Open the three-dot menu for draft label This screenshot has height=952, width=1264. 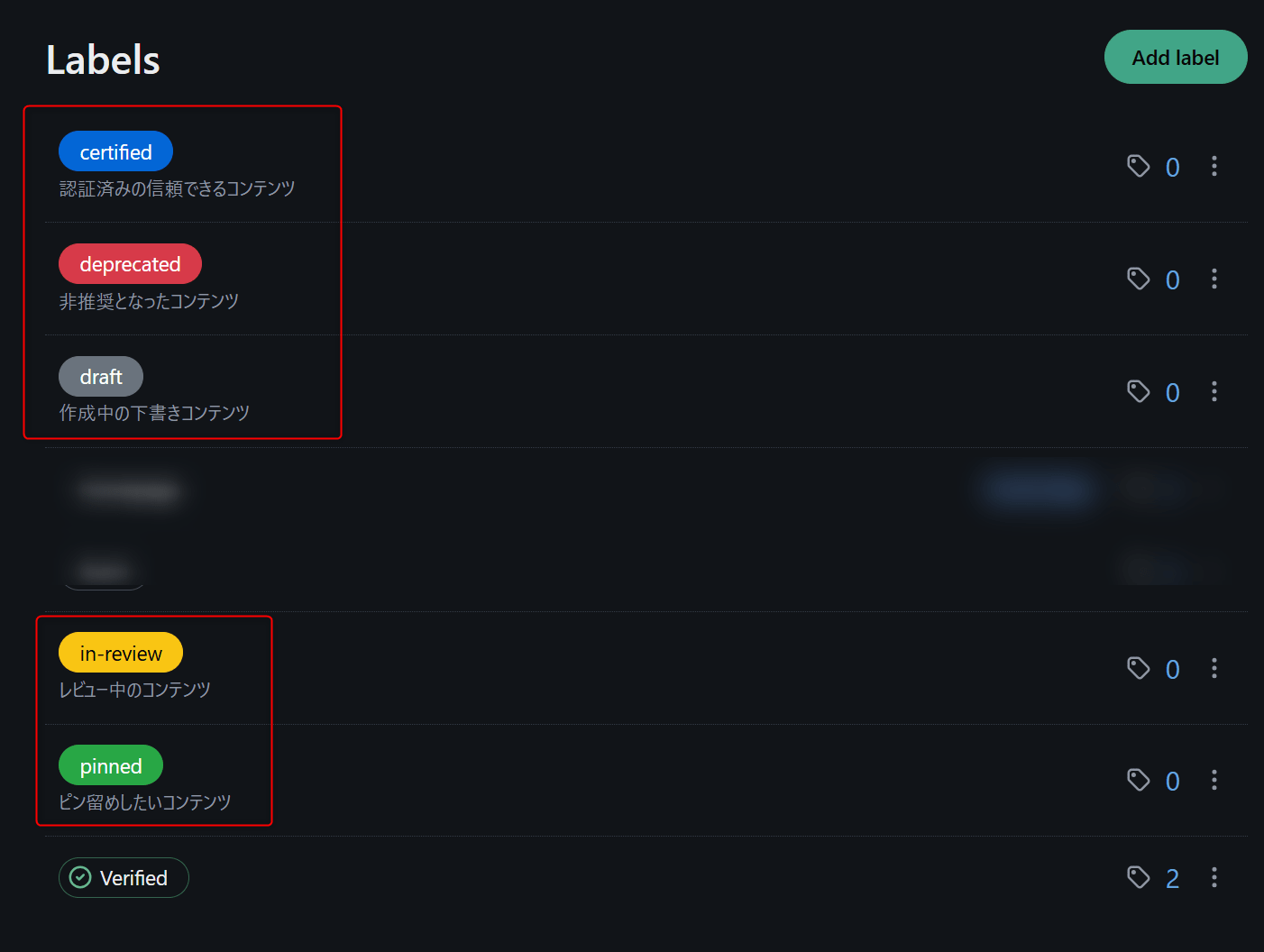click(x=1214, y=391)
